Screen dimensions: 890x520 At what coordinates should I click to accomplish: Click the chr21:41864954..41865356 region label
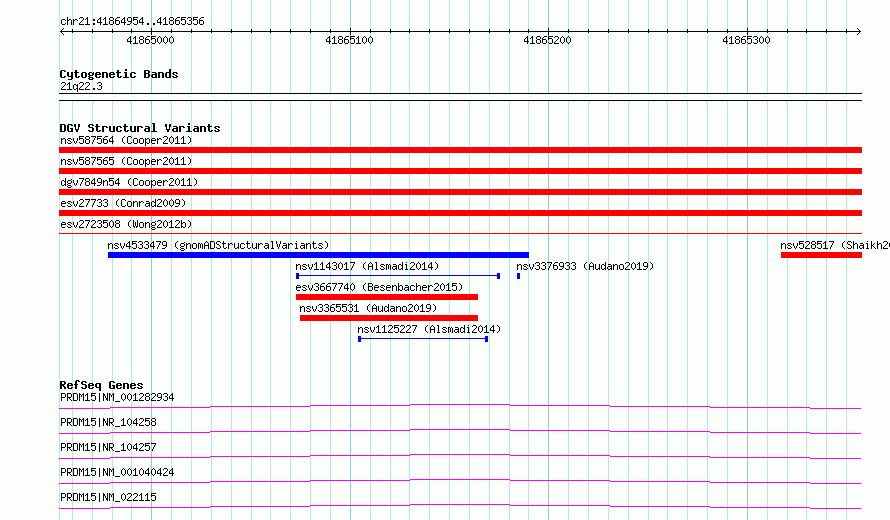tap(132, 22)
